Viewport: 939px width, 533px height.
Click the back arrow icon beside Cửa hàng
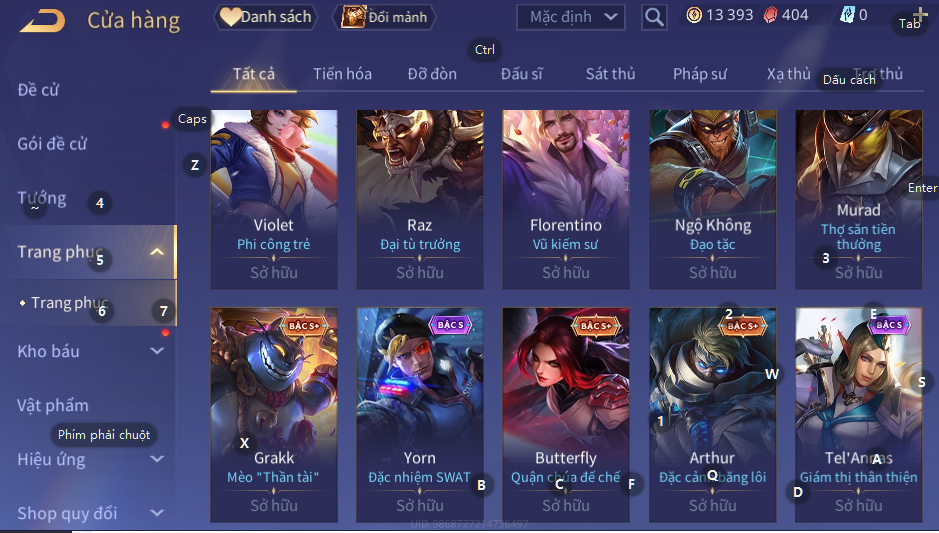point(43,21)
